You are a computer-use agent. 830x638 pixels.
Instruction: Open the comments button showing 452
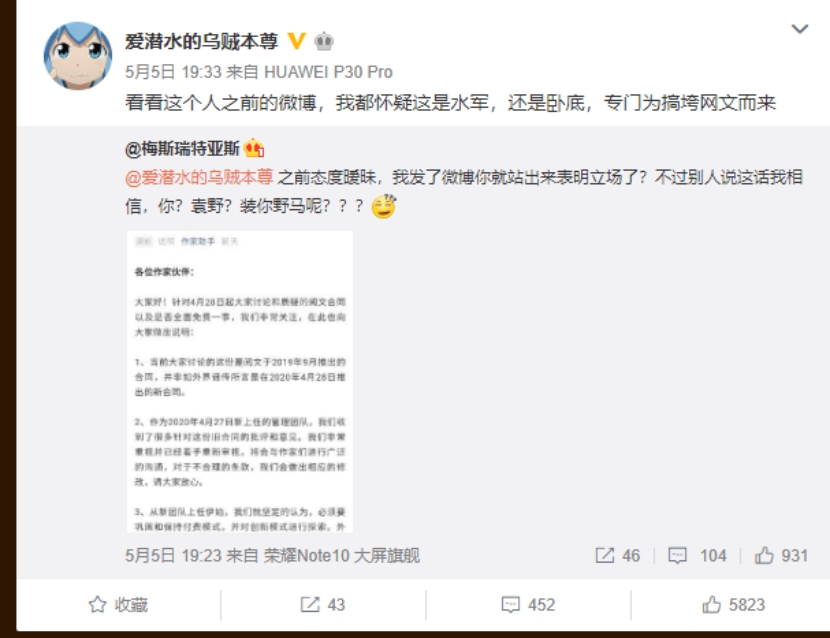(528, 605)
